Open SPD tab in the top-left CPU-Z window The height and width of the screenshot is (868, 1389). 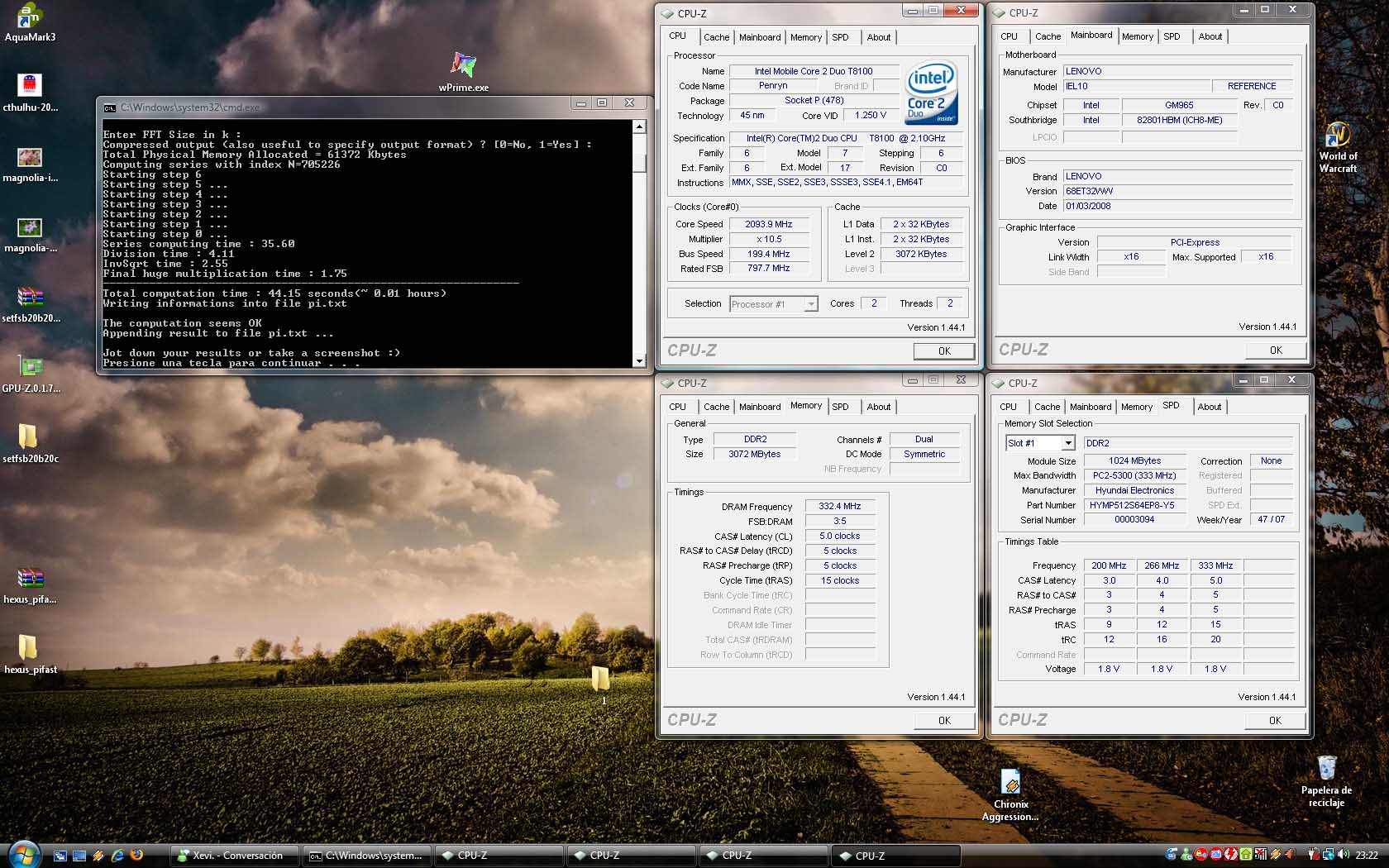(840, 37)
